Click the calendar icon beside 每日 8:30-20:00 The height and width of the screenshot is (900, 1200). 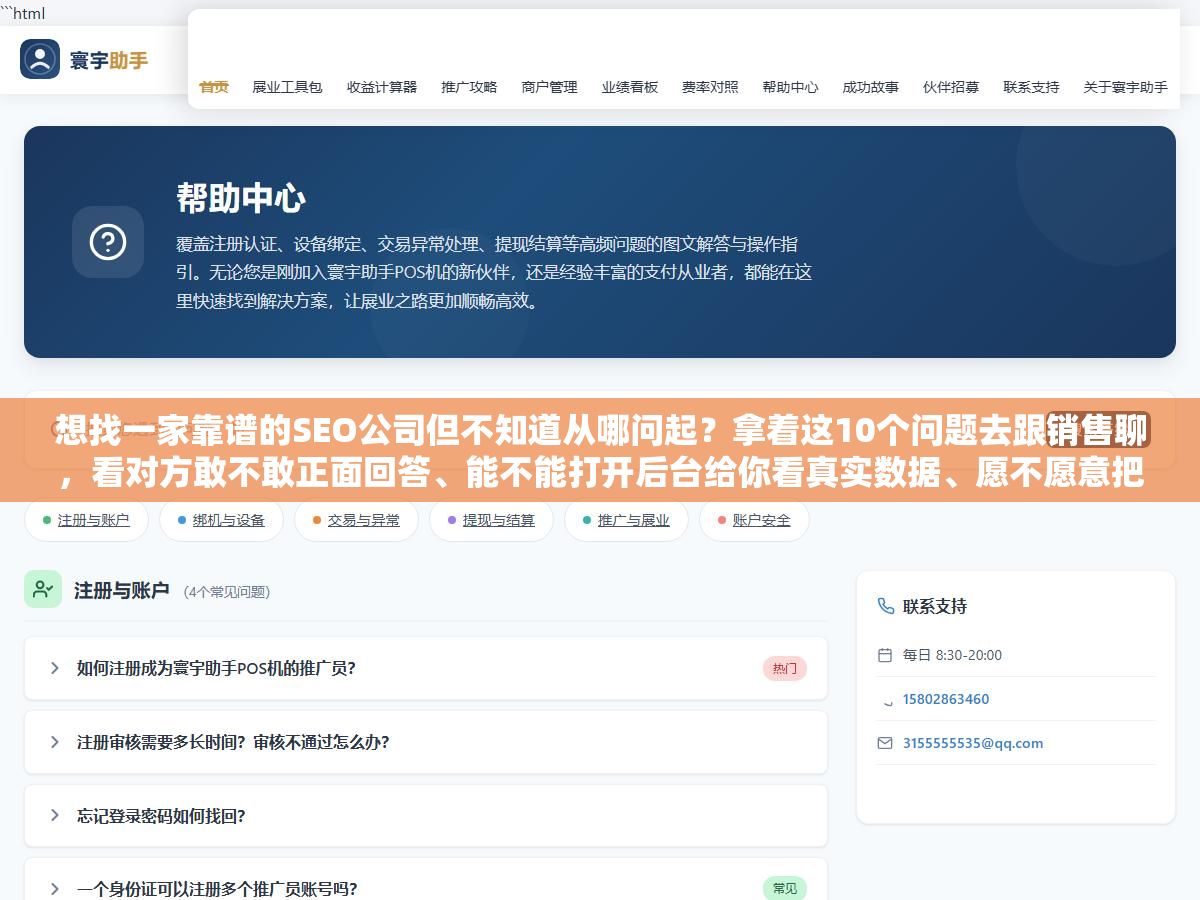[x=885, y=655]
